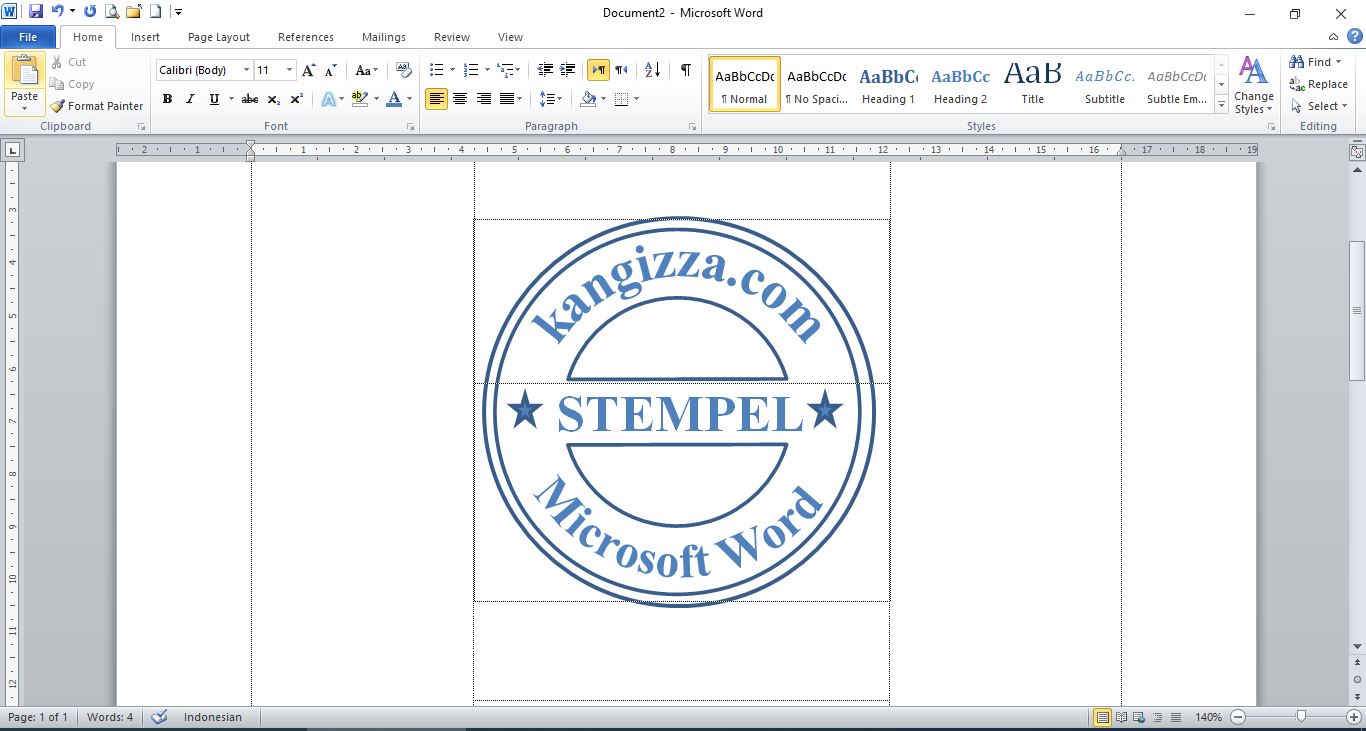
Task: Click the Redo/Repeat icon
Action: point(90,12)
